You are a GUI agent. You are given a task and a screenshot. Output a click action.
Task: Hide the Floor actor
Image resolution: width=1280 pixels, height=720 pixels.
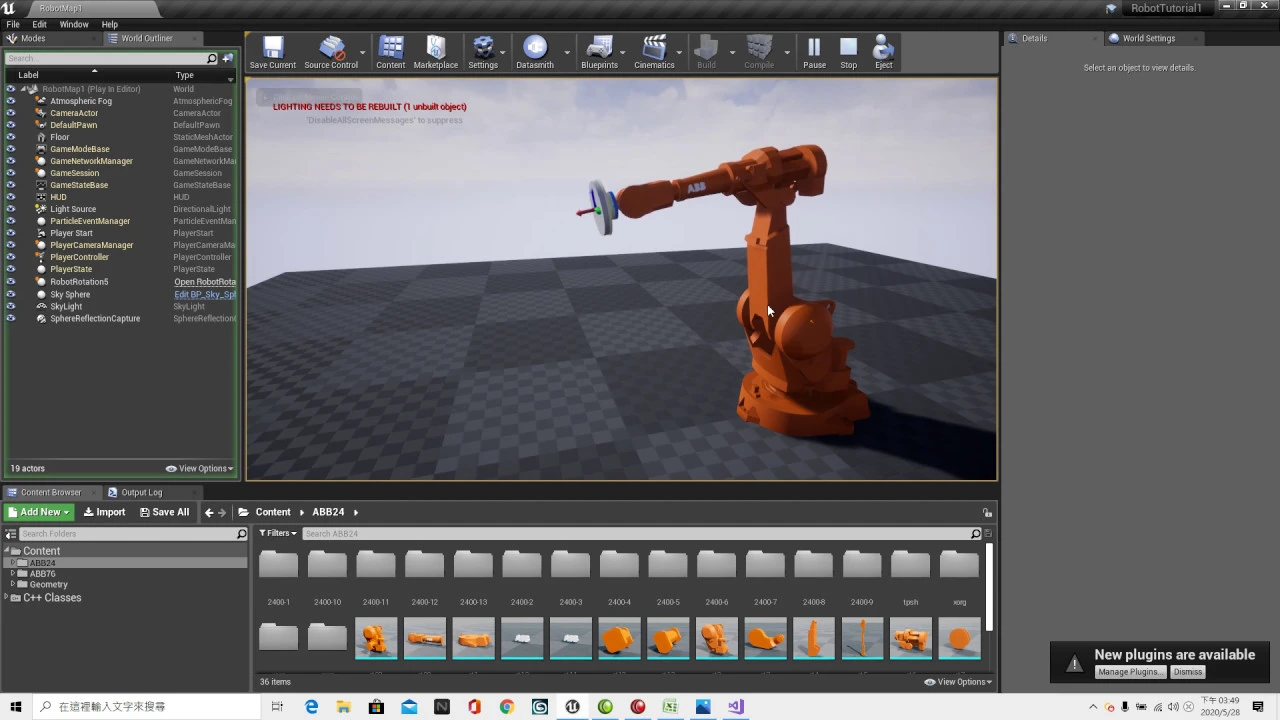pos(11,137)
